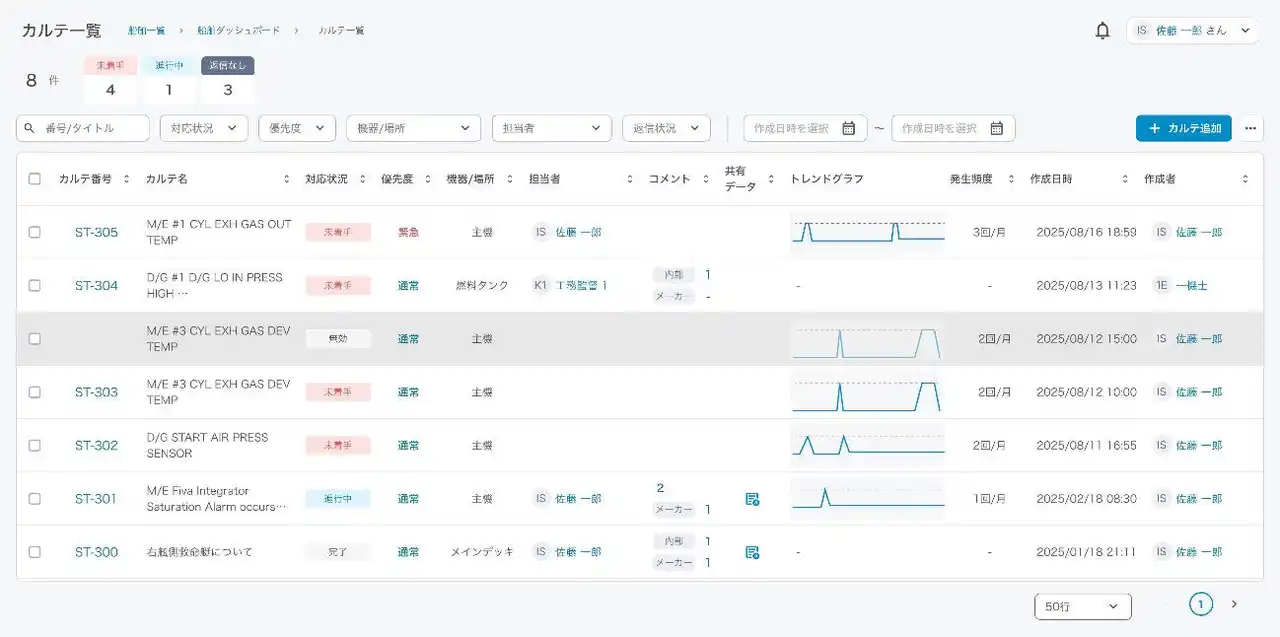Viewport: 1280px width, 637px height.
Task: Expand the 対応状況 filter dropdown
Action: click(x=203, y=128)
